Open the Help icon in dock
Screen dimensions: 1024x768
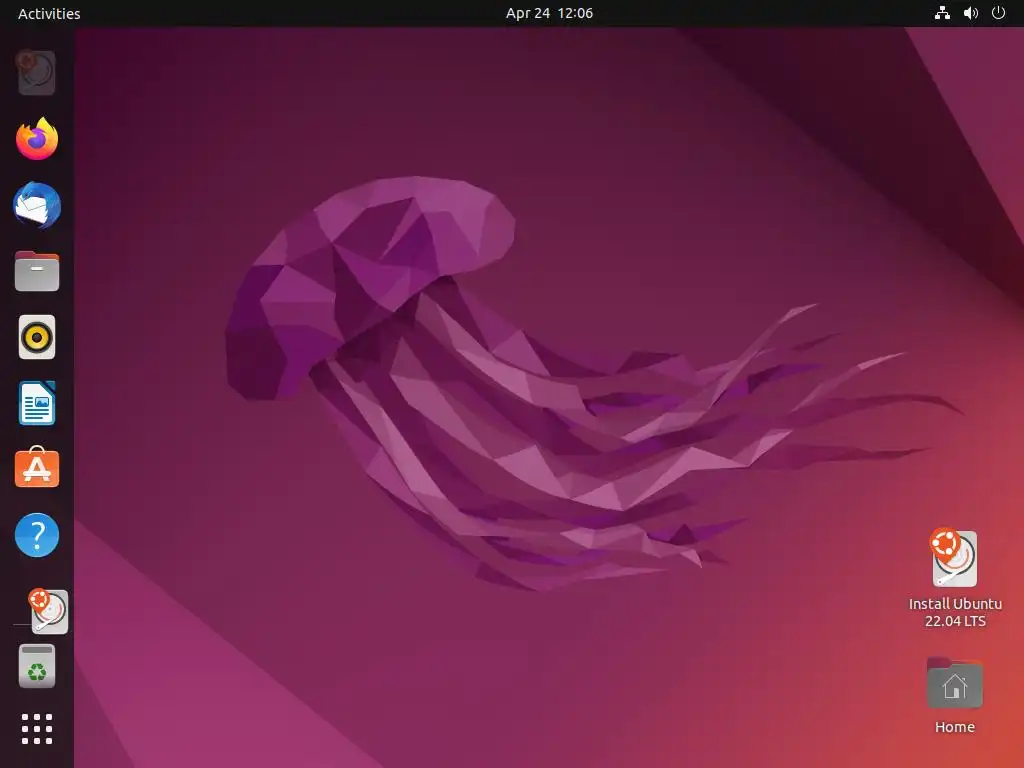pos(37,535)
